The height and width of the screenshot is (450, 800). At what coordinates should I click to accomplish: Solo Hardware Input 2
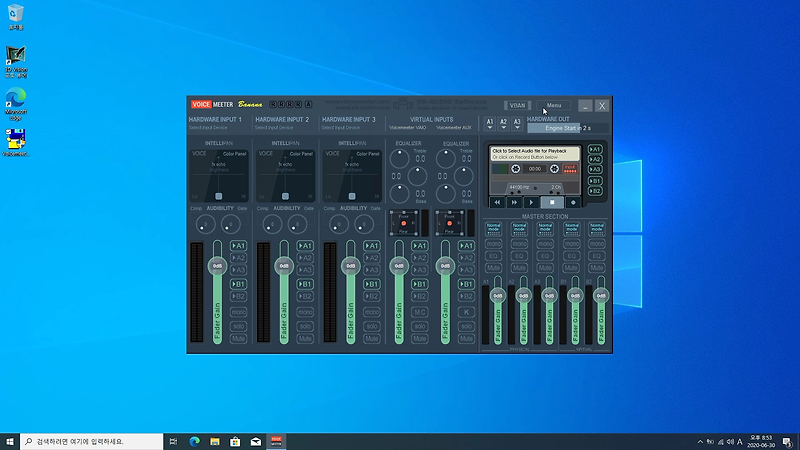coord(305,326)
